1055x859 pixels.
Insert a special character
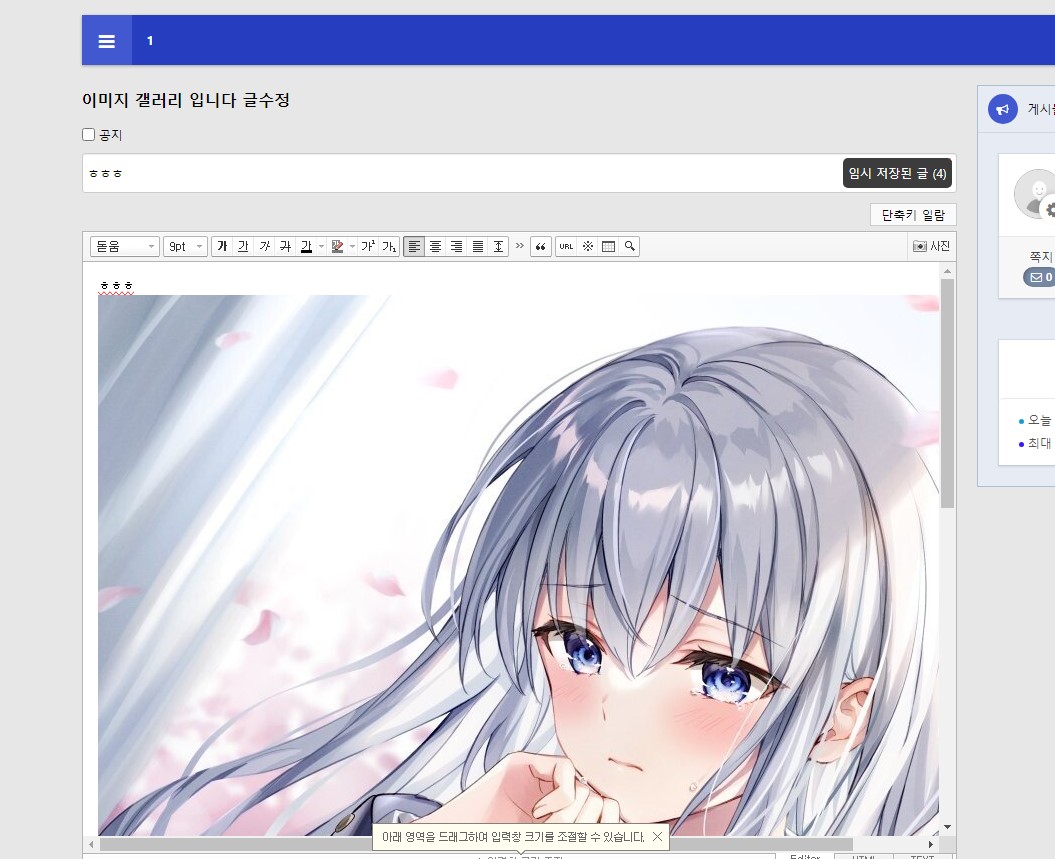(x=588, y=246)
